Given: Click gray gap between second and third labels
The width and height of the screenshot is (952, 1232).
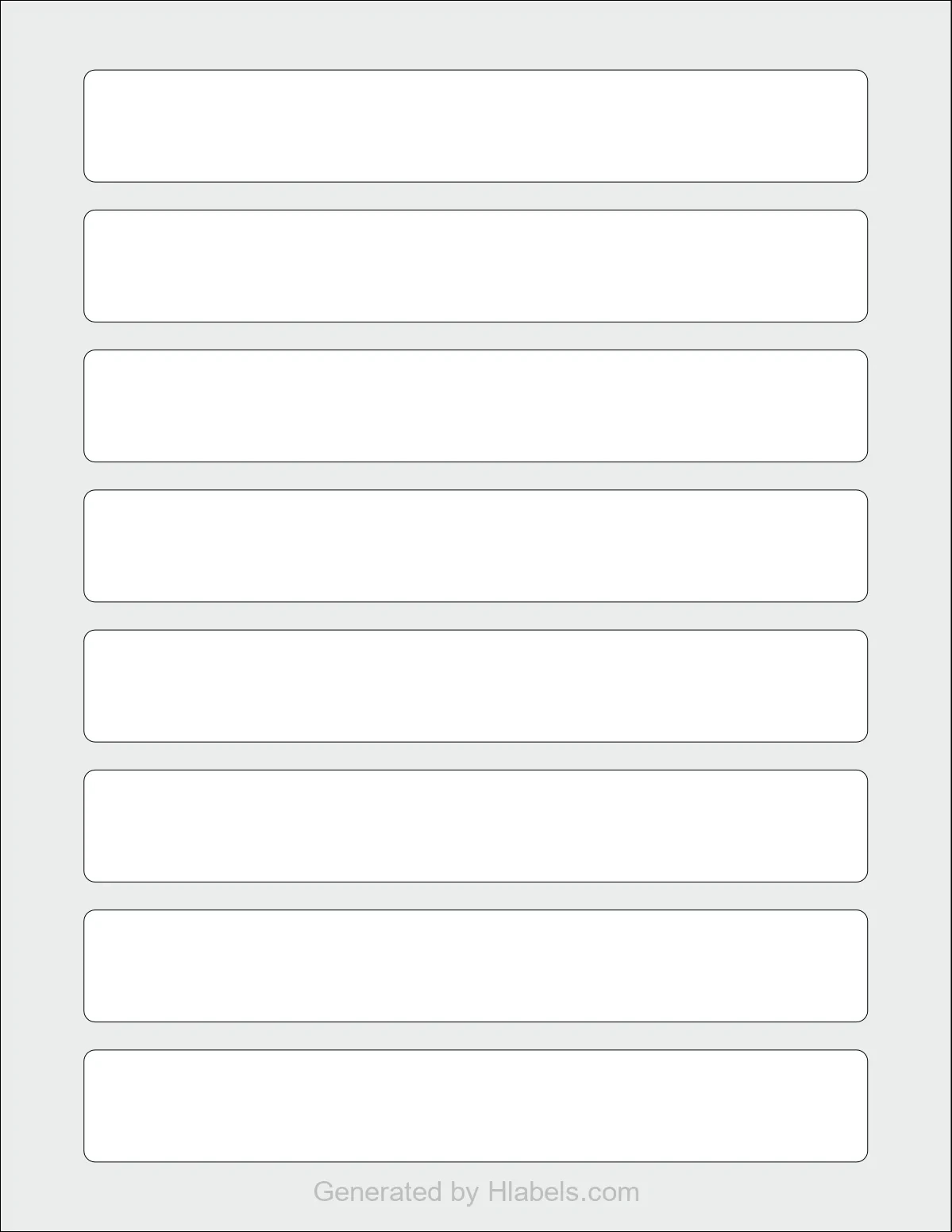Looking at the screenshot, I should [x=476, y=336].
